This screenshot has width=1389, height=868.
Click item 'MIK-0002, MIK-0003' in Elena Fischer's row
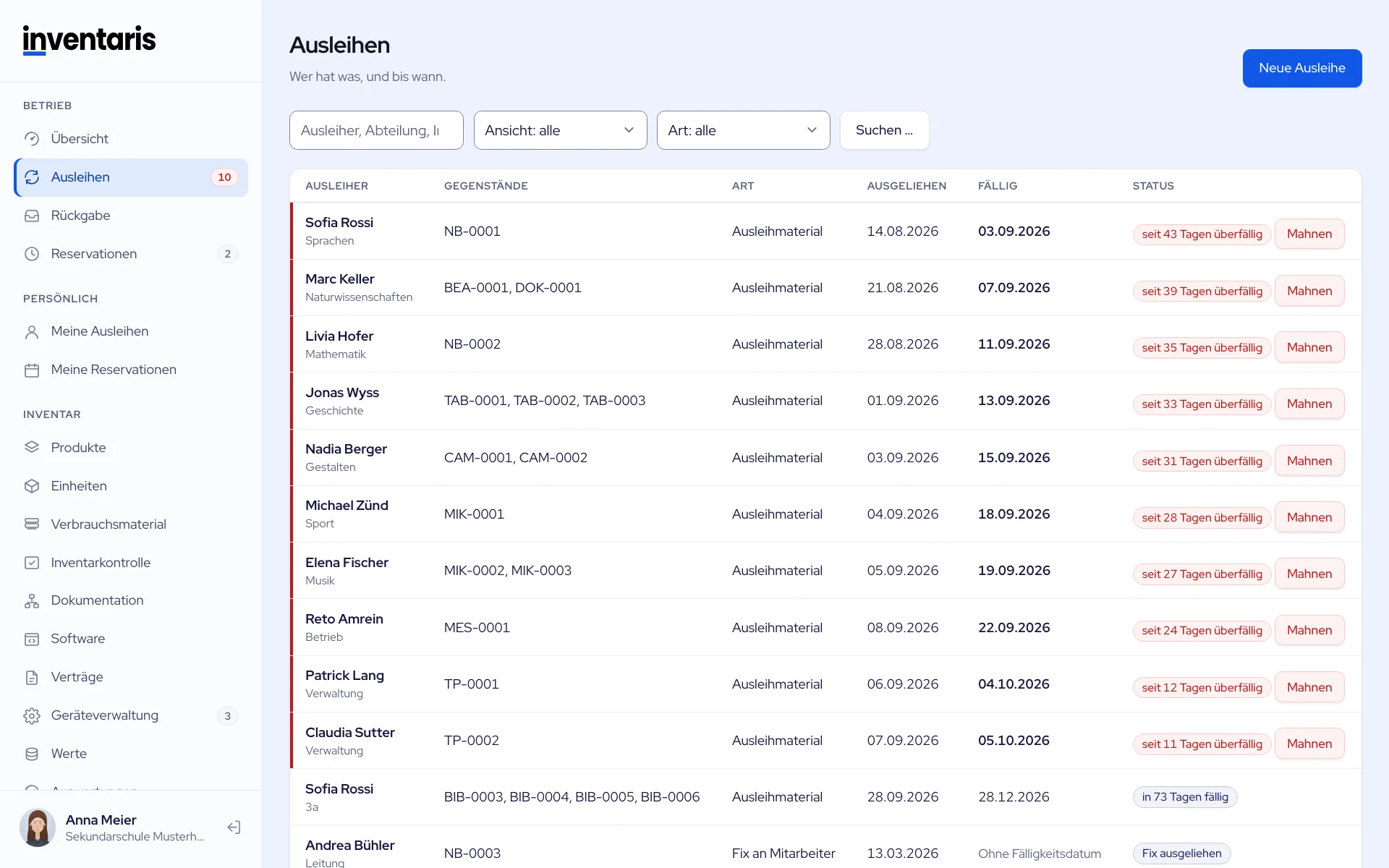tap(508, 571)
